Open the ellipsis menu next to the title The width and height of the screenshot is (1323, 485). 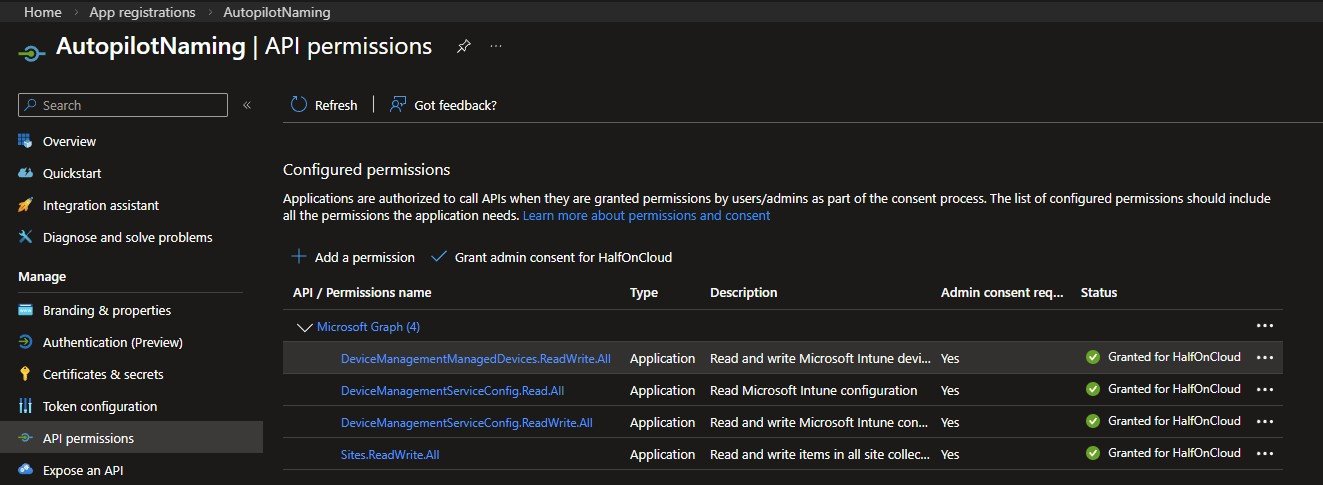click(x=496, y=47)
